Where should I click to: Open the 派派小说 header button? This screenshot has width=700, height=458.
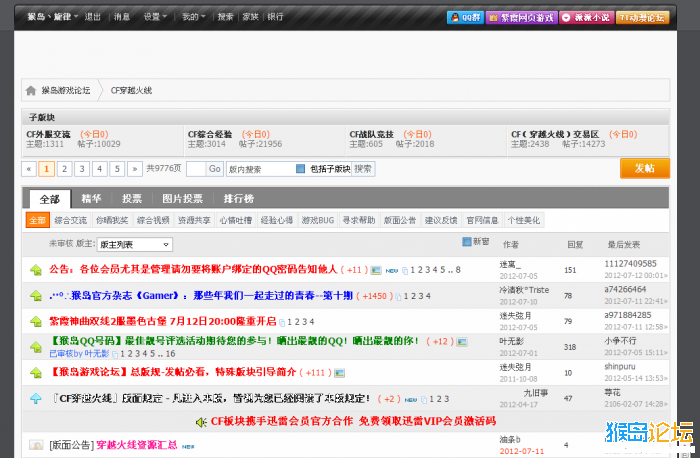[587, 17]
